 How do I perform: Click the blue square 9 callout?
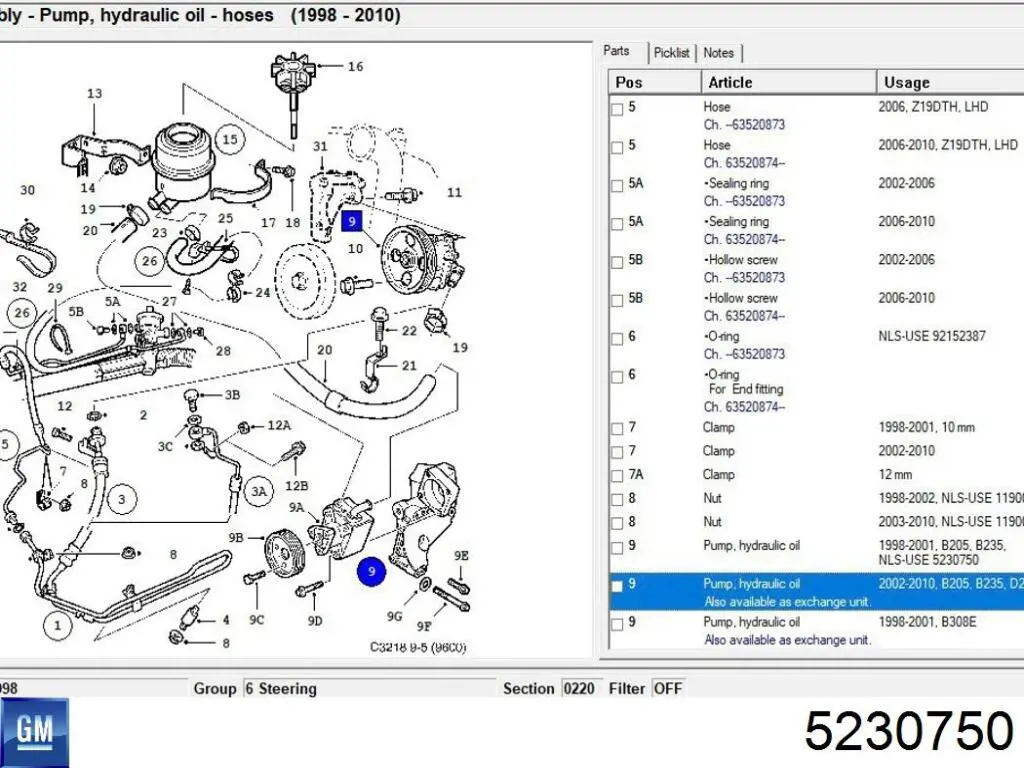click(352, 221)
